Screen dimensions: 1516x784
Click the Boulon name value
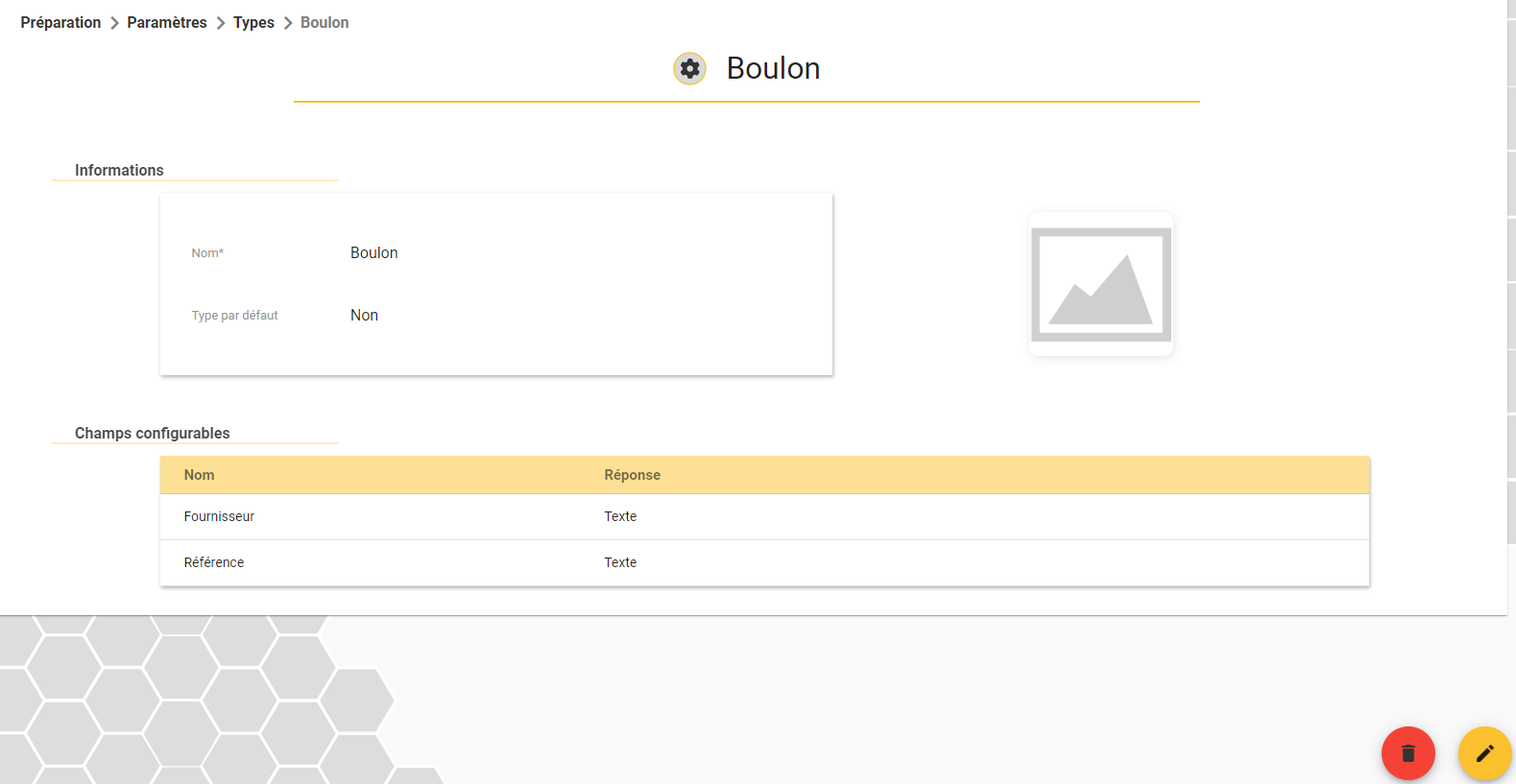coord(373,252)
